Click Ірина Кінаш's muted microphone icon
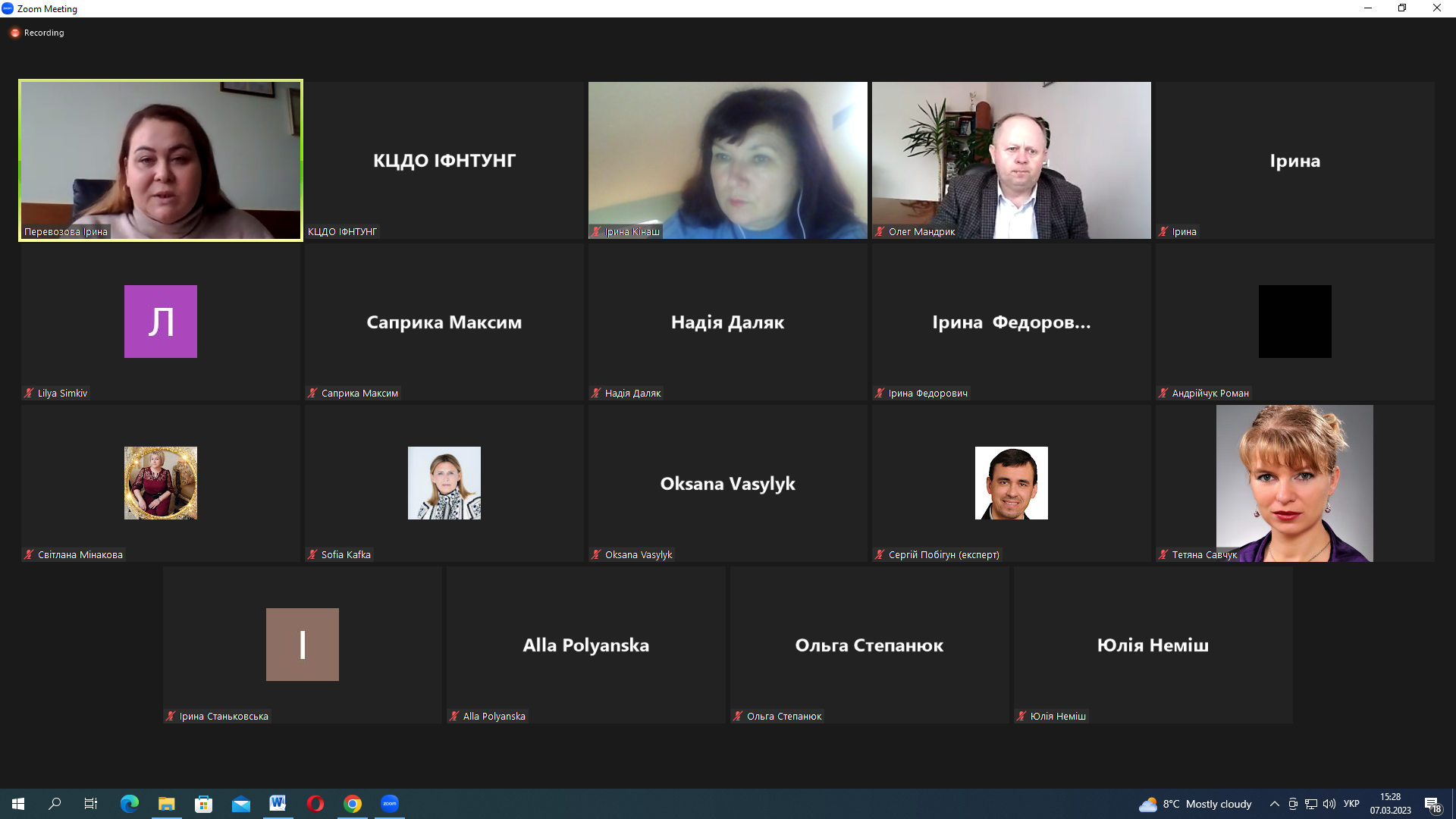This screenshot has width=1456, height=819. (x=596, y=231)
